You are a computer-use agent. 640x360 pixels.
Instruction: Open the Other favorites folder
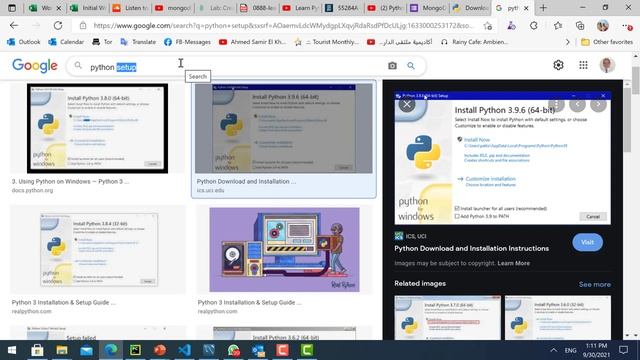click(607, 42)
